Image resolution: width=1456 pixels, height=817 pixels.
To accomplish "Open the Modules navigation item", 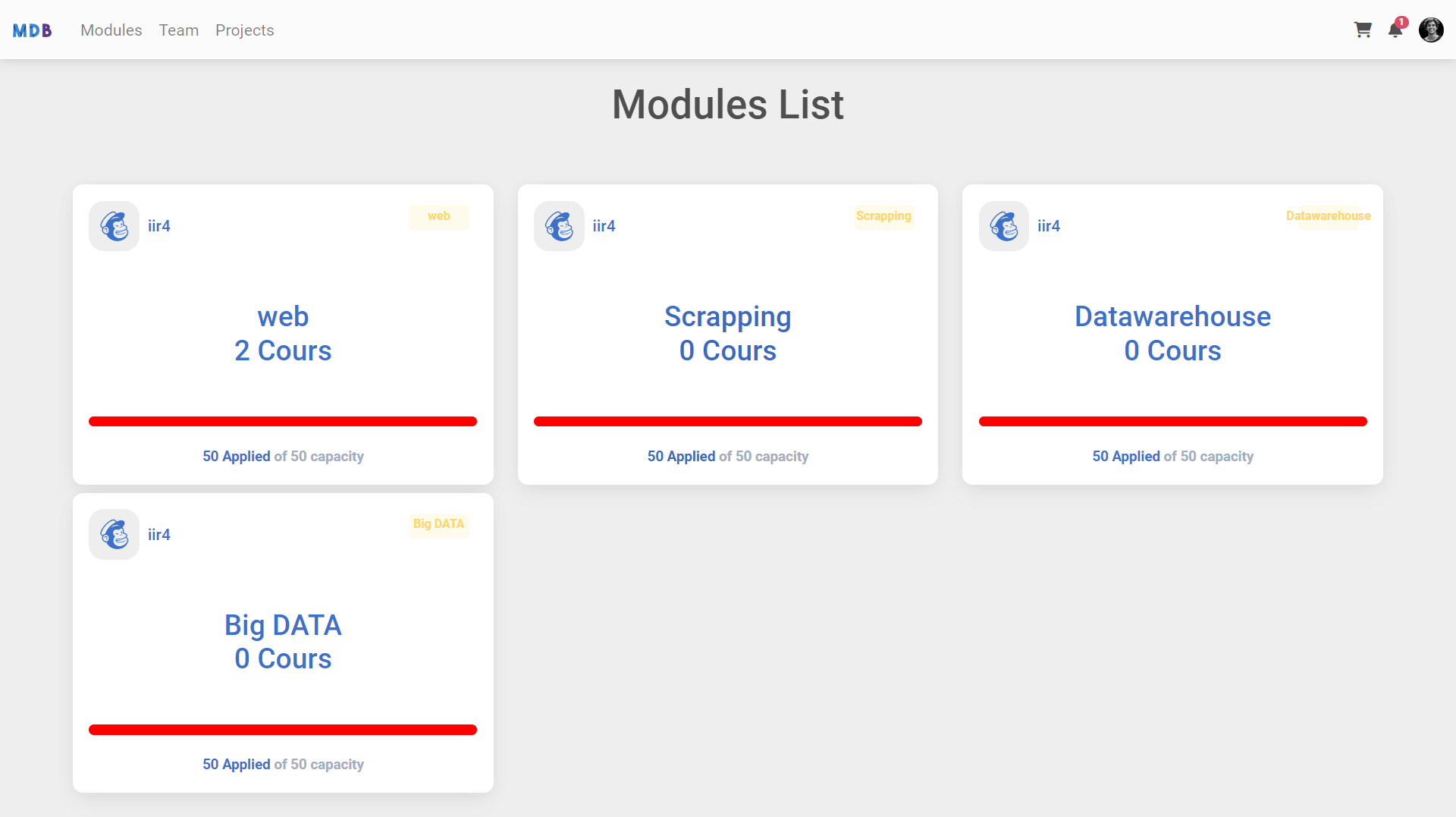I will pos(111,30).
